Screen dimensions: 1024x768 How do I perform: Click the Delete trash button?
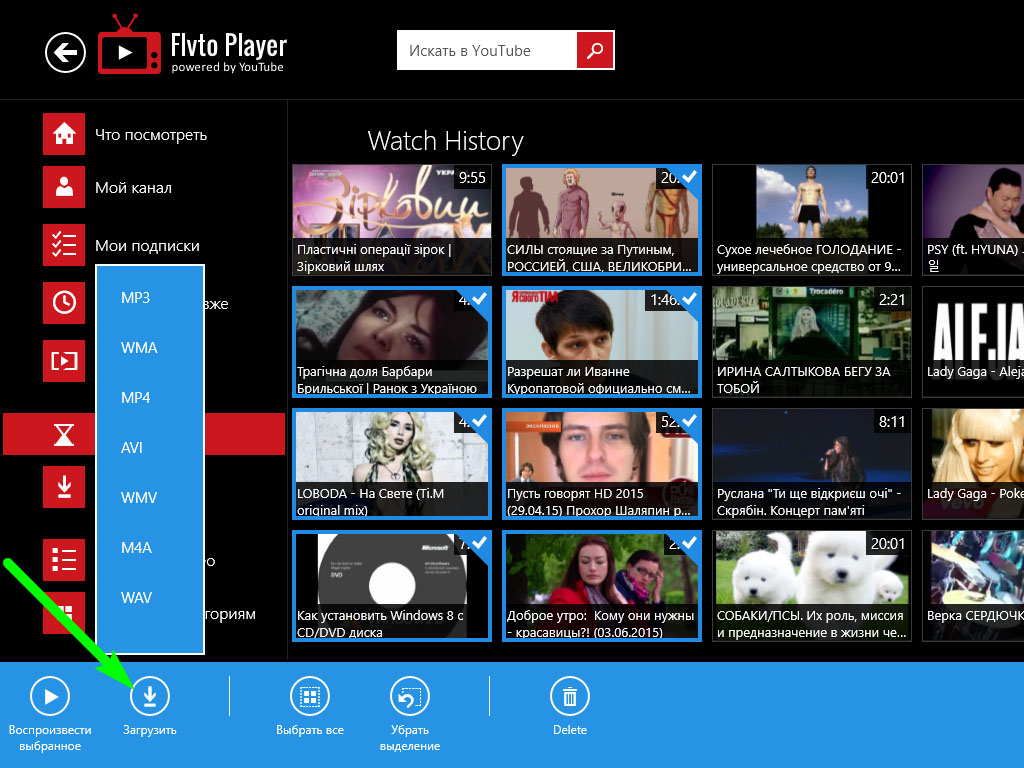tap(569, 705)
